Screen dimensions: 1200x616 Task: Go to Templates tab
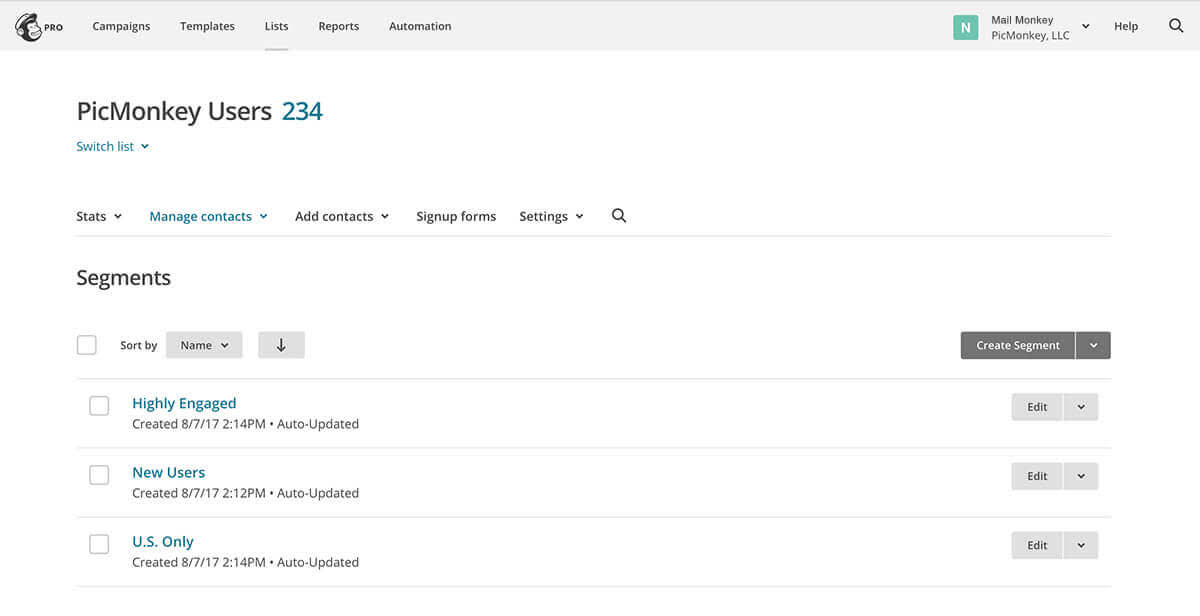click(207, 26)
